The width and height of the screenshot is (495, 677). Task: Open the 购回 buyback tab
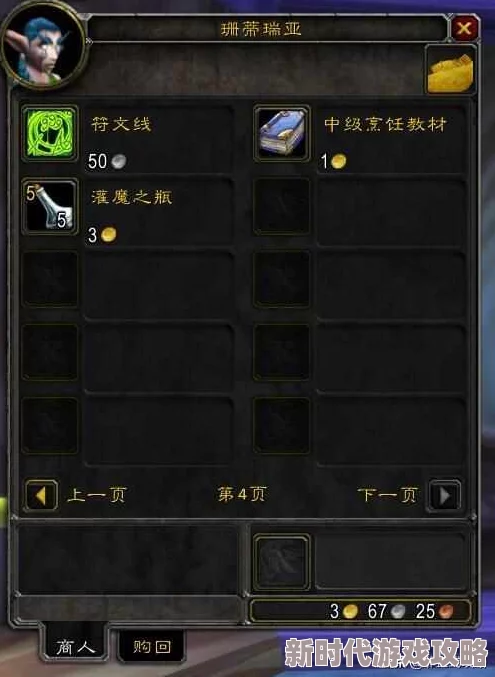pyautogui.click(x=152, y=646)
